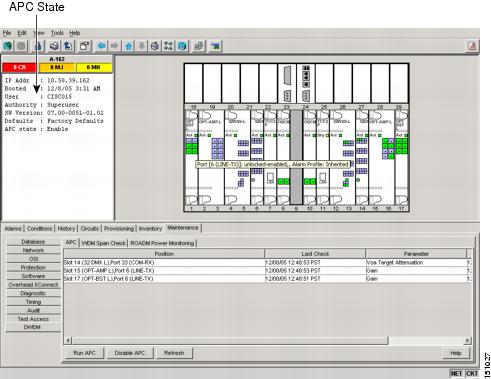Click the lock node icon in toolbar

pos(37,46)
